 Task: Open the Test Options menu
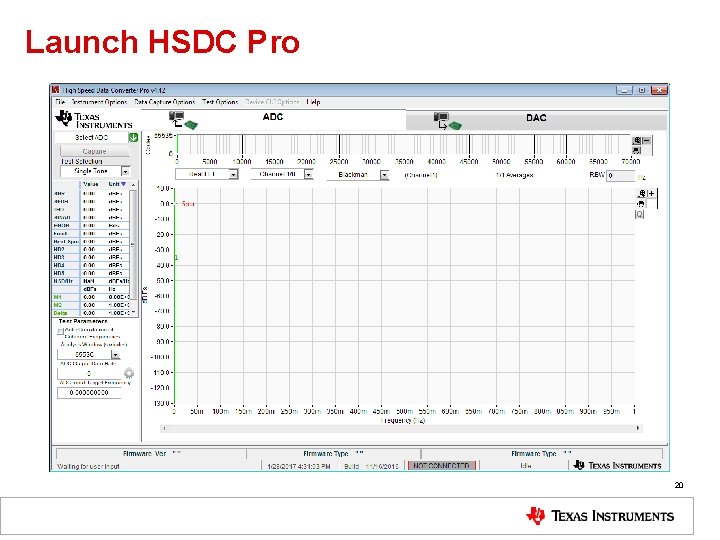[220, 102]
